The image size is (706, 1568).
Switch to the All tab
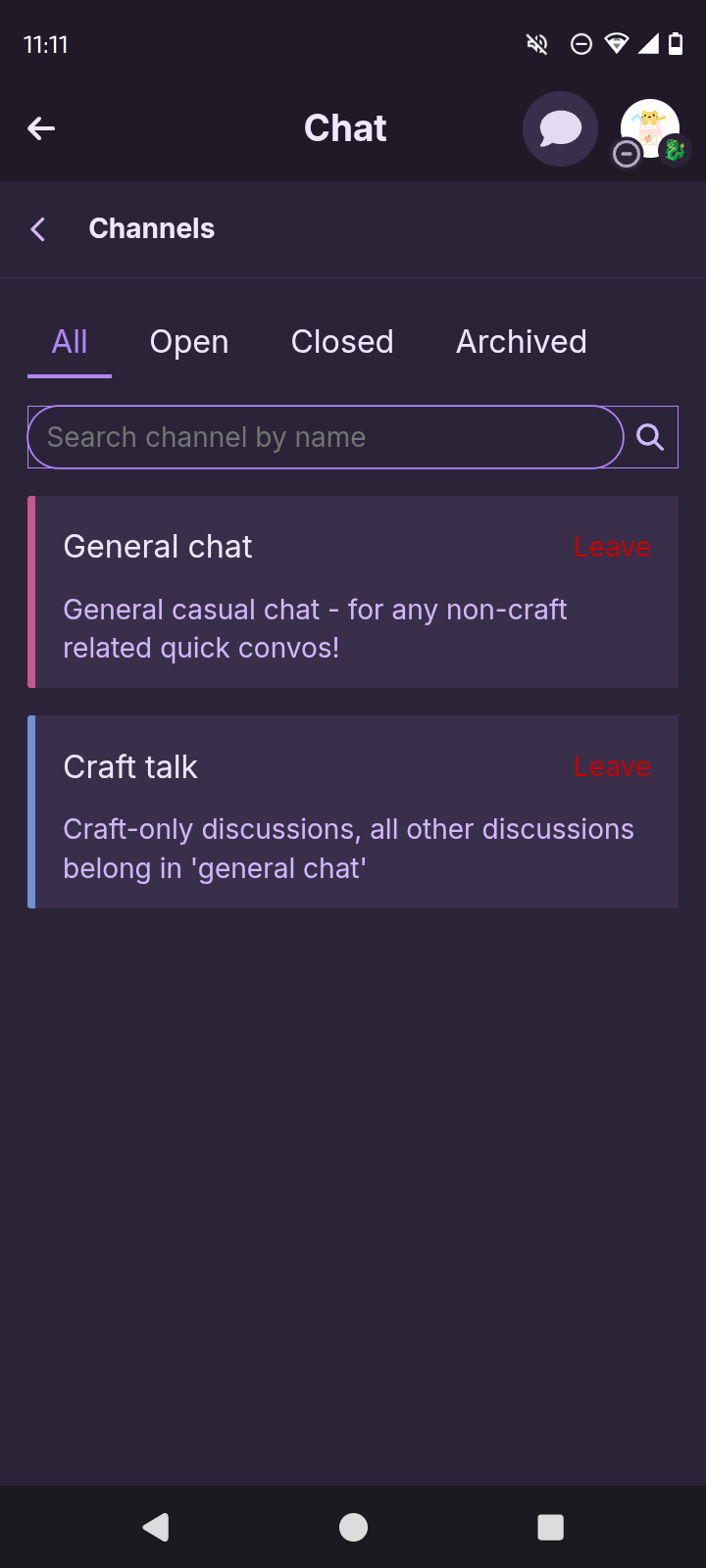[70, 342]
